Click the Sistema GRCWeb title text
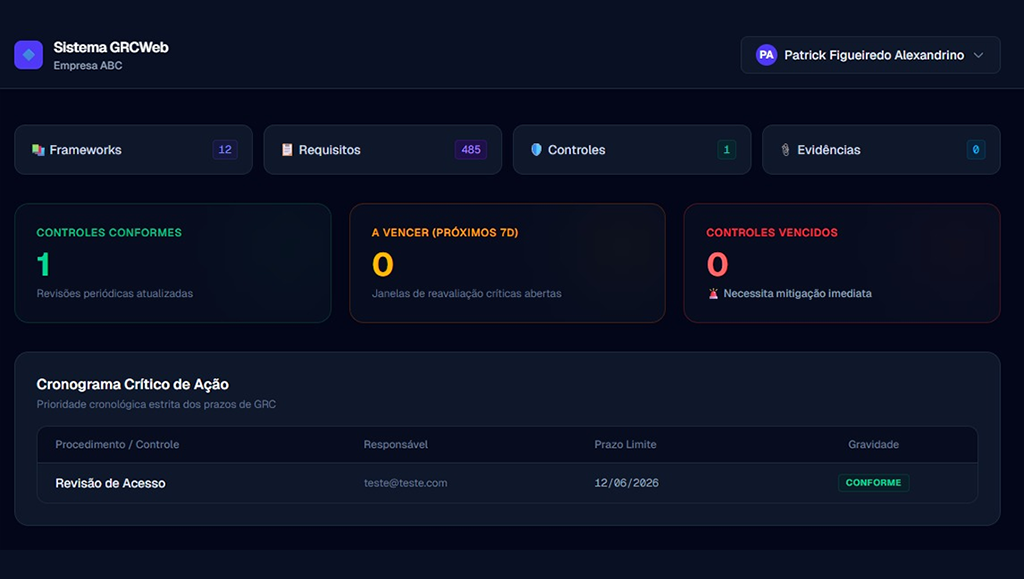 [111, 47]
